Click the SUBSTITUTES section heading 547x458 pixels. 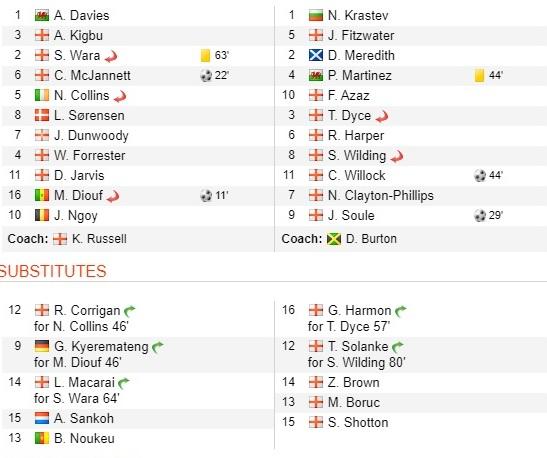point(53,271)
